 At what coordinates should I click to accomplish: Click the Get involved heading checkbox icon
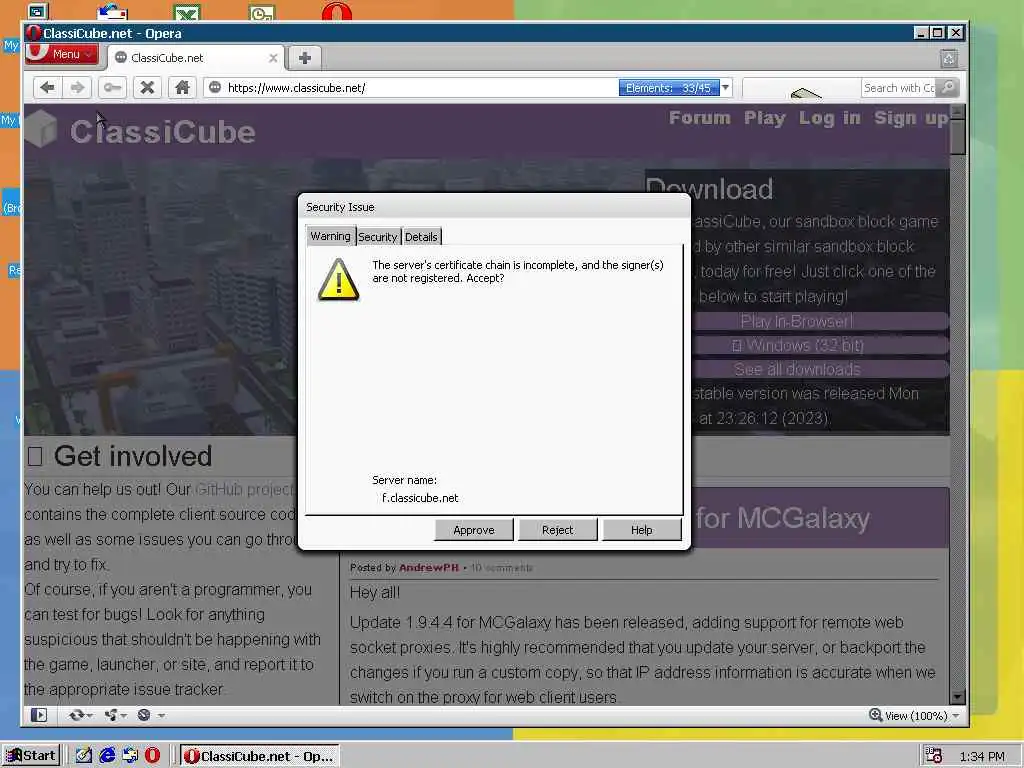coord(35,456)
